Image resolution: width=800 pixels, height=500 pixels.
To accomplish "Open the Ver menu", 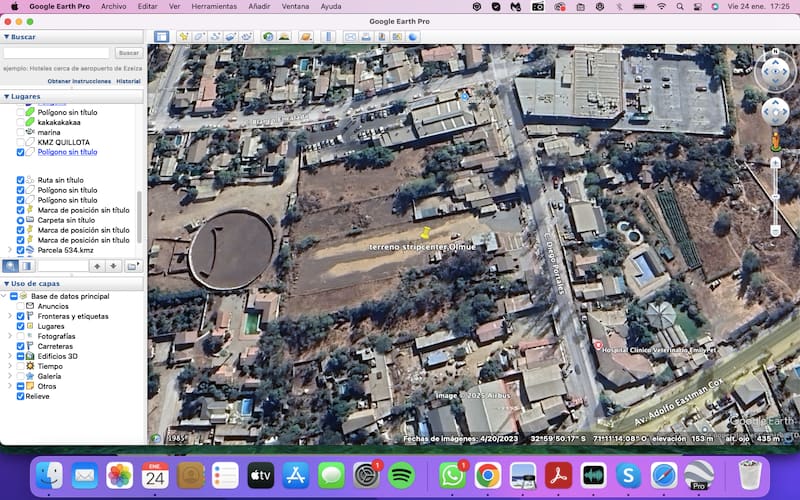I will pos(174,6).
